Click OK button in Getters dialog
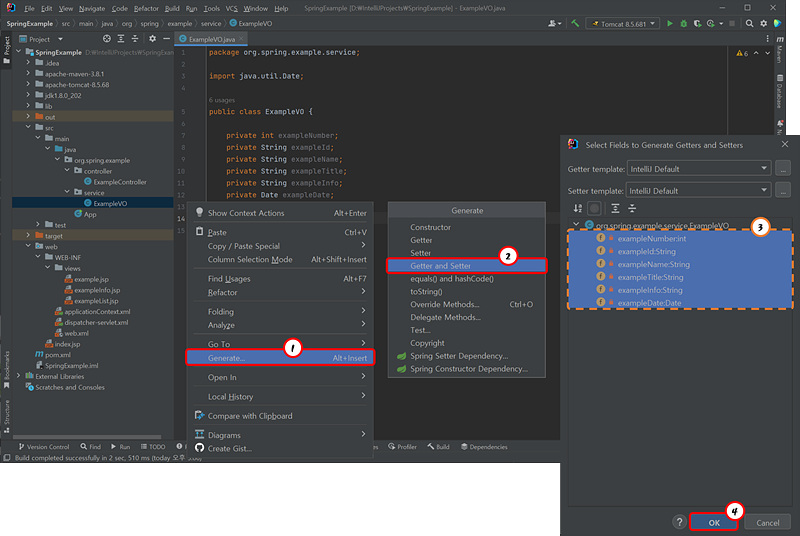This screenshot has width=800, height=536. pyautogui.click(x=714, y=523)
